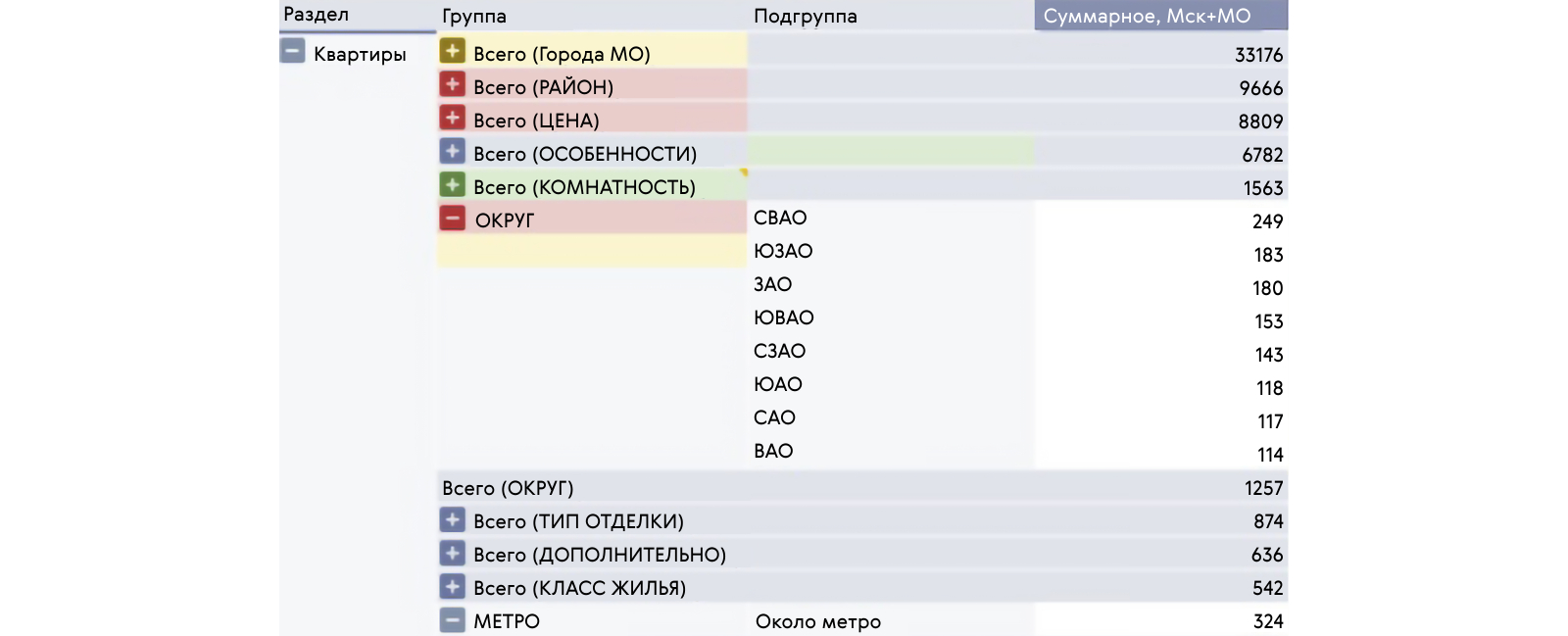Click the Группа column header
The height and width of the screenshot is (636, 1568).
click(x=474, y=17)
